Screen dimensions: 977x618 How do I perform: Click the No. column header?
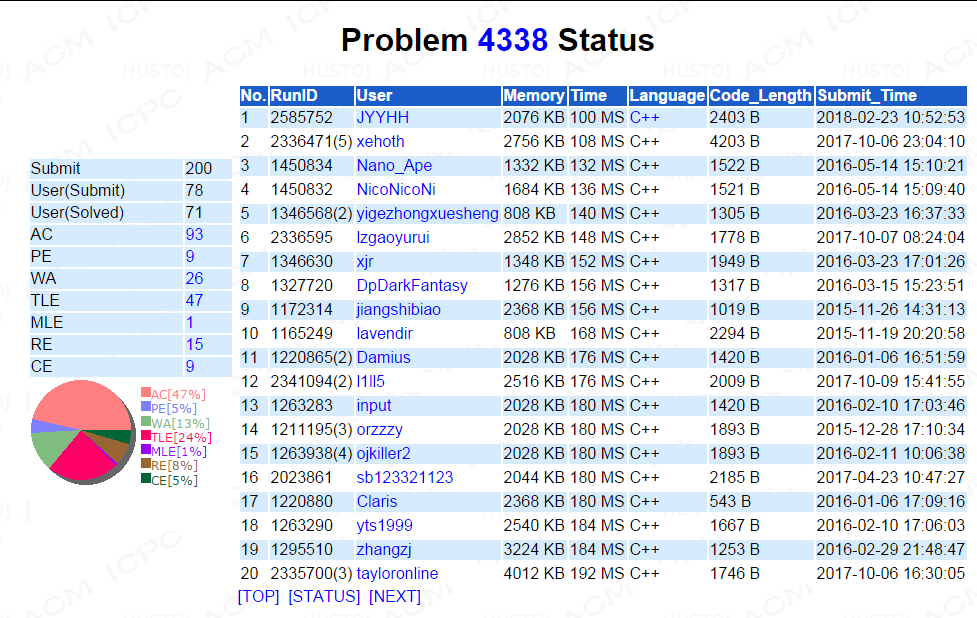254,95
